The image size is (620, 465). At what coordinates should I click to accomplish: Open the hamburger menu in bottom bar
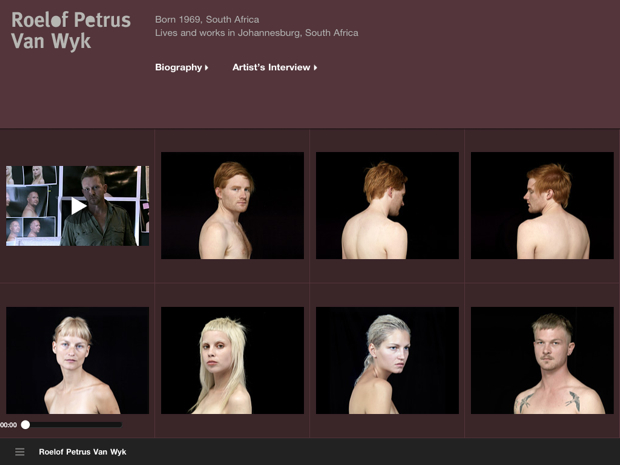coord(20,452)
